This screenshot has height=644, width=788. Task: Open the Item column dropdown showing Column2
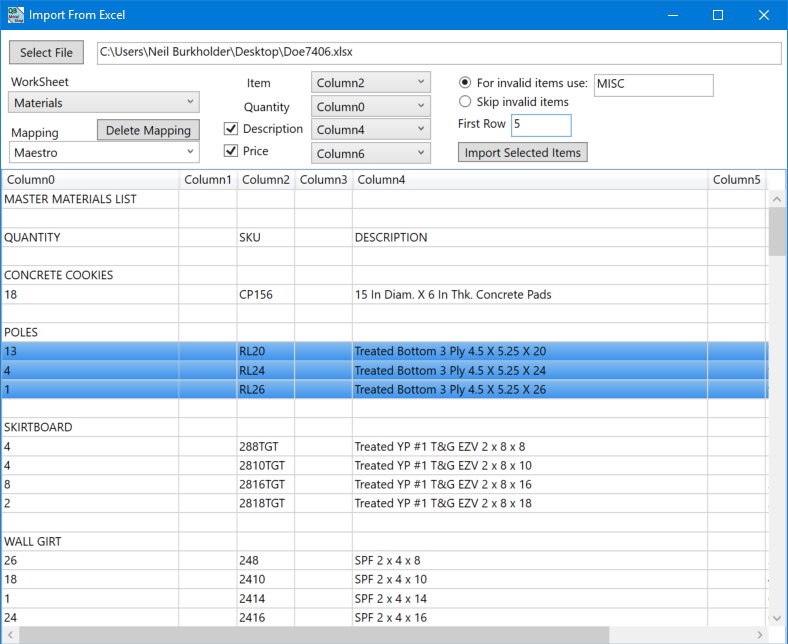click(370, 82)
